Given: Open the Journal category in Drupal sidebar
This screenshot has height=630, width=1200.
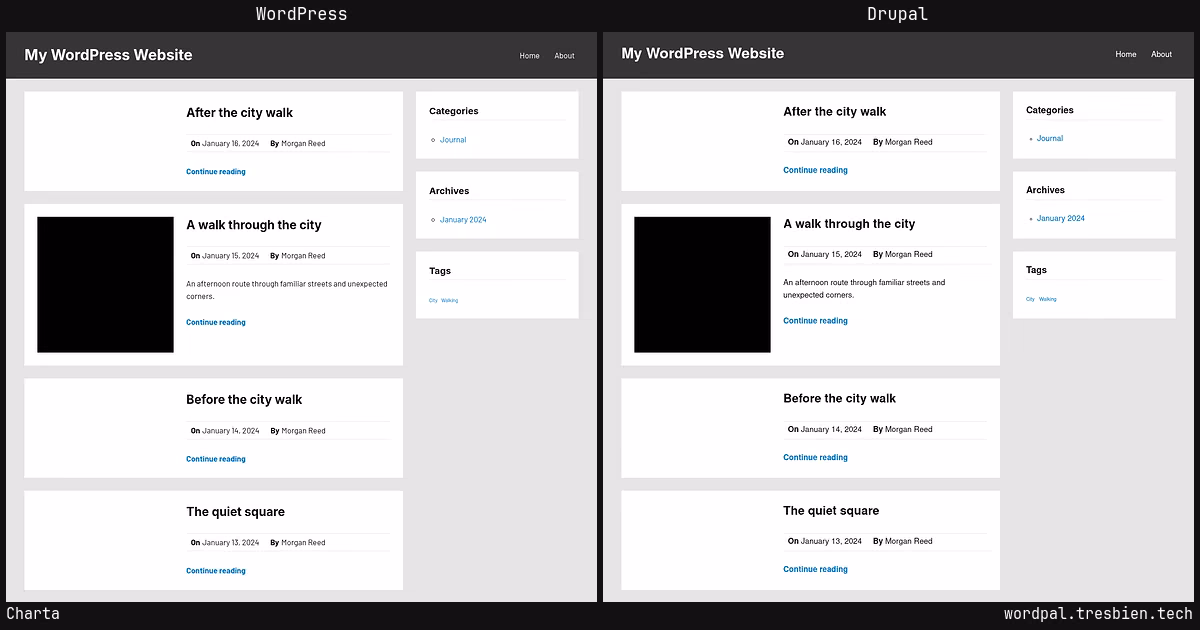Looking at the screenshot, I should point(1050,139).
